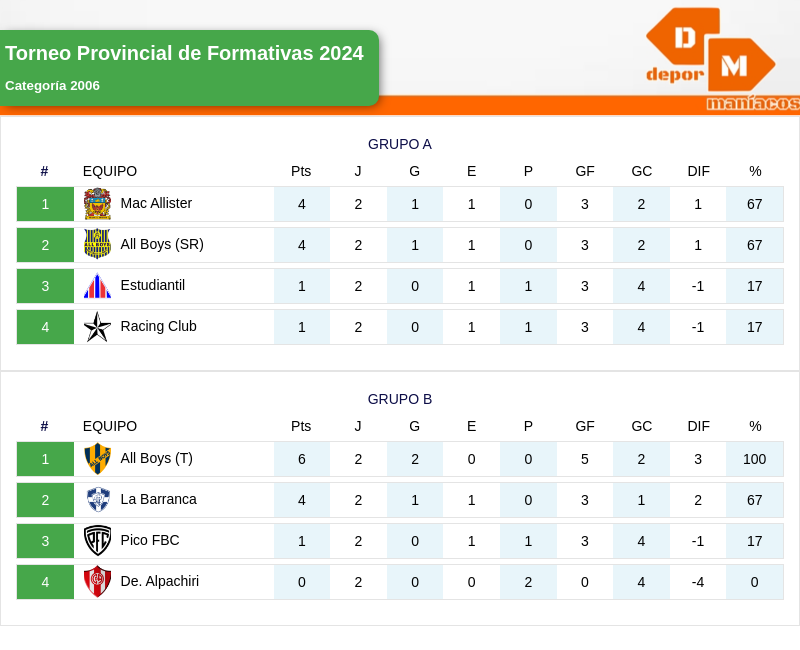Viewport: 800px width, 650px height.
Task: Select the Estudiantil team name
Action: click(152, 285)
